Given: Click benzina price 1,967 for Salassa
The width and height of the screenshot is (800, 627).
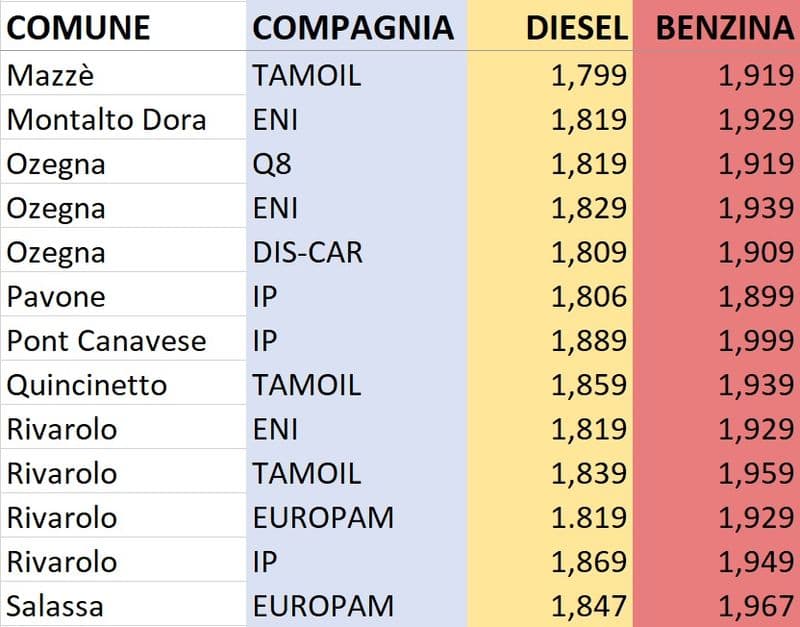Looking at the screenshot, I should coord(752,605).
